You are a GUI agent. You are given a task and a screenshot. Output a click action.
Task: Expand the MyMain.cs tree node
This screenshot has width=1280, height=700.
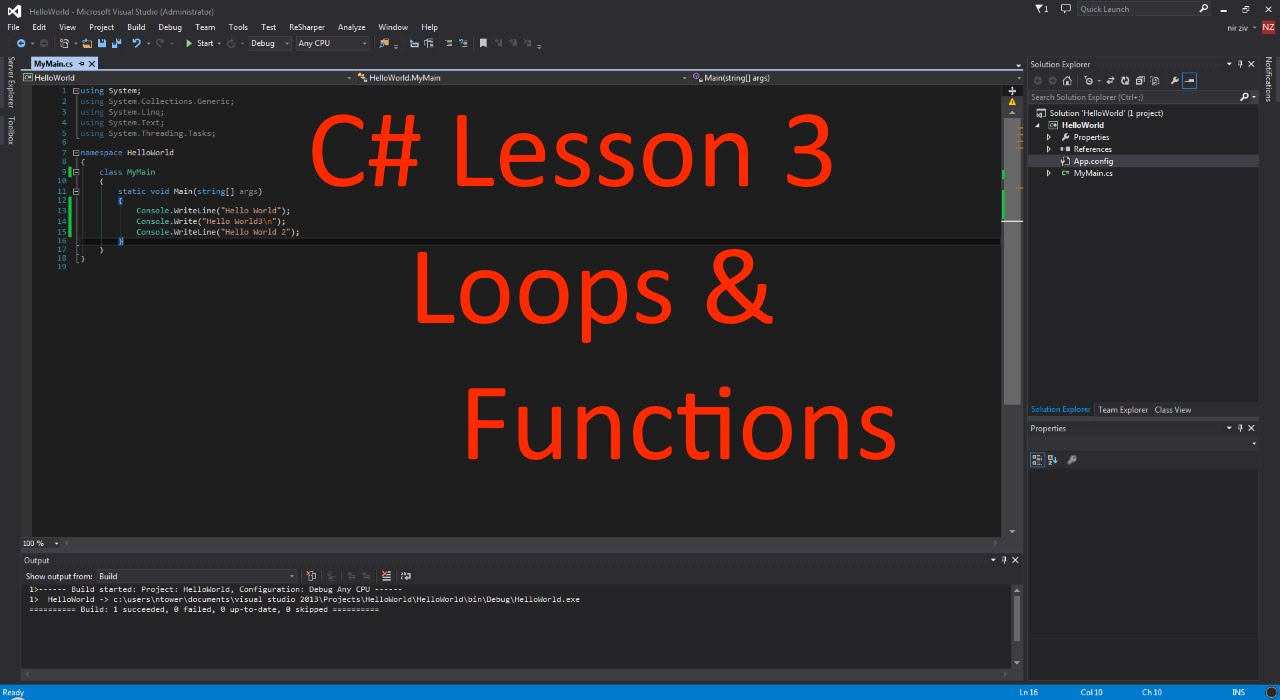(1049, 173)
